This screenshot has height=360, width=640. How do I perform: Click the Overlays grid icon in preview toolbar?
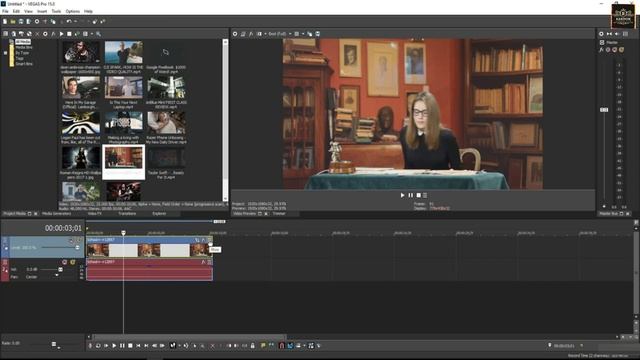pos(297,34)
